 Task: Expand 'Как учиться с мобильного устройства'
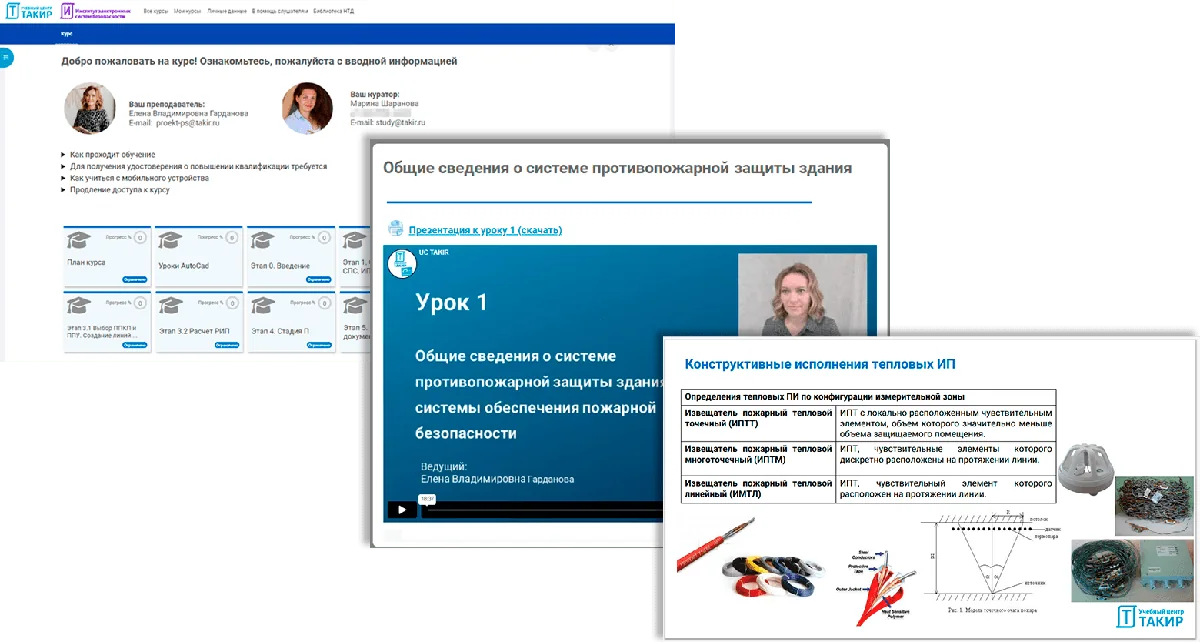[136, 177]
